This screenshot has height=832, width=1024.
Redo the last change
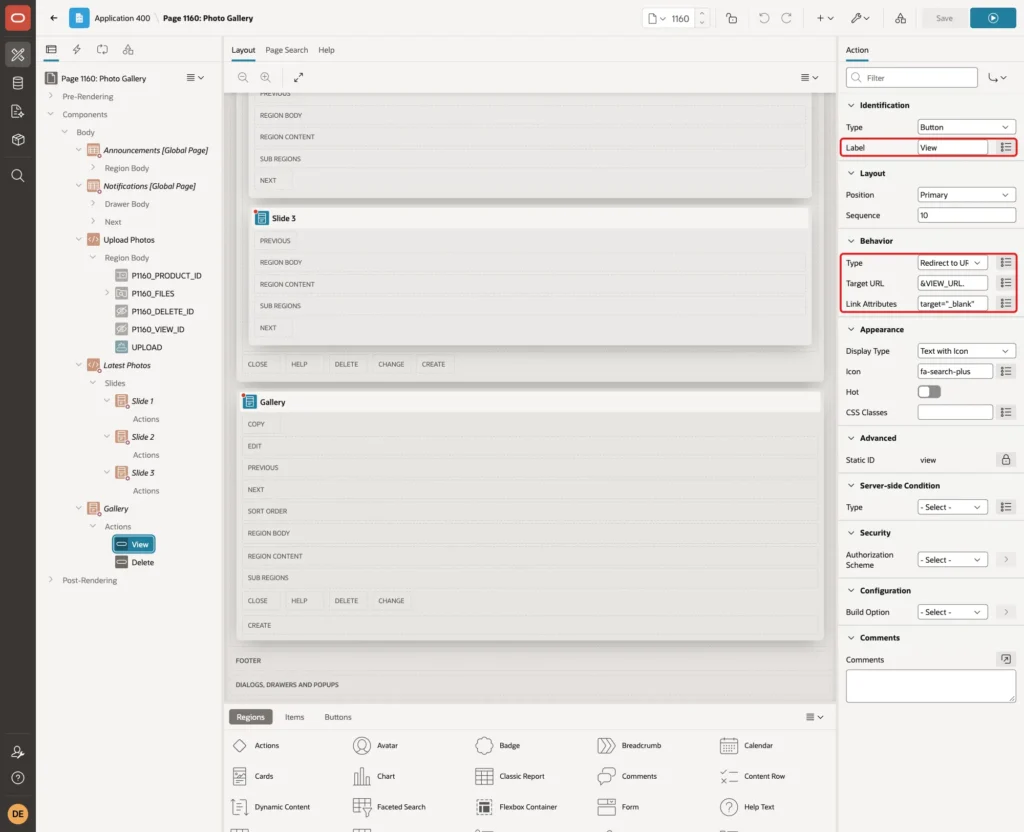pyautogui.click(x=786, y=18)
